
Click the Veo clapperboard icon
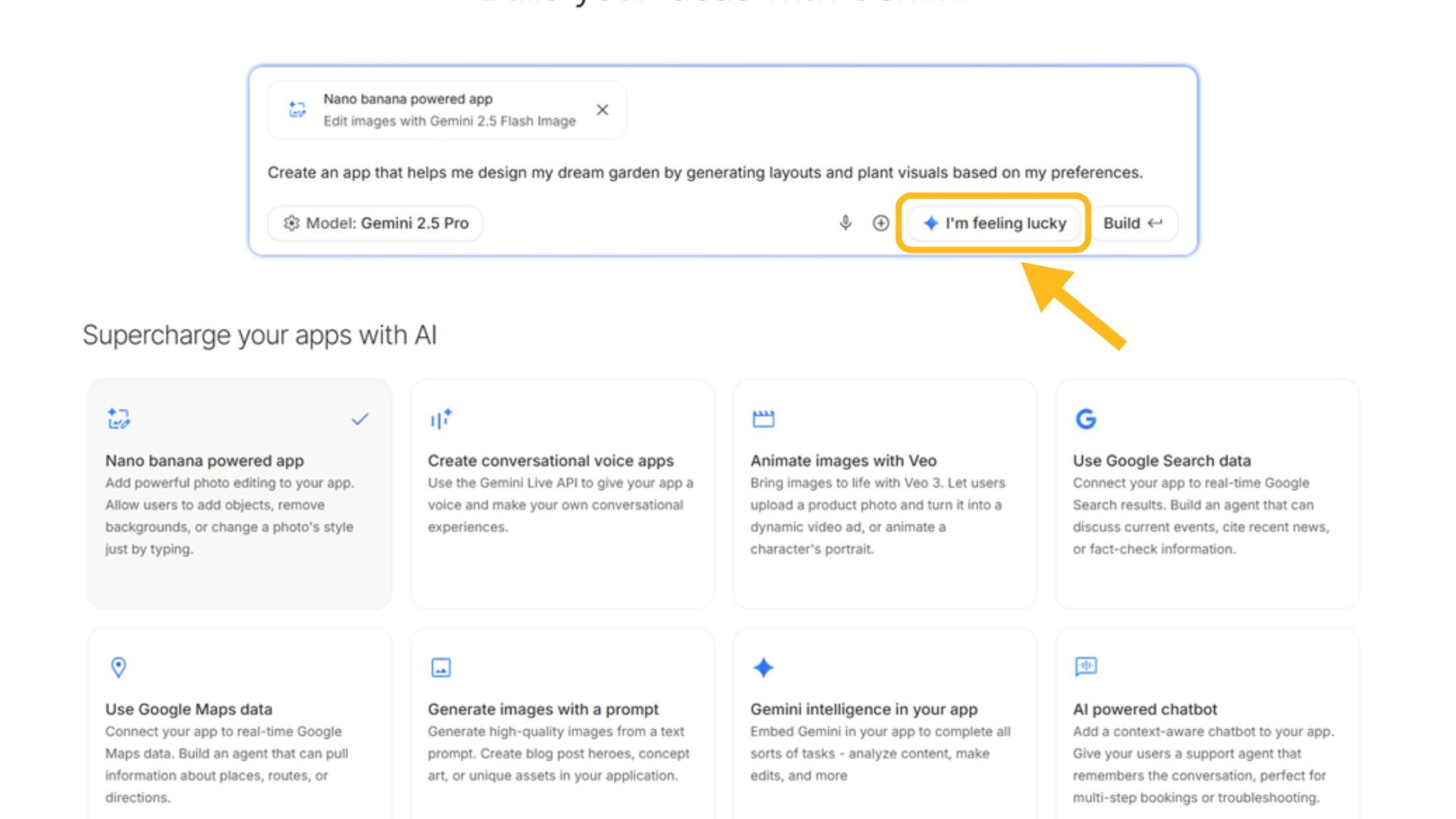click(x=764, y=419)
